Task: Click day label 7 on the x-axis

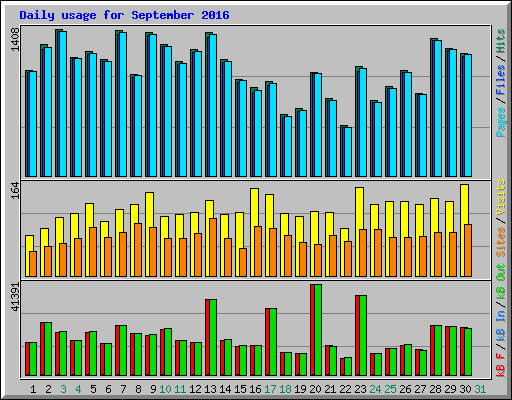Action: [x=123, y=389]
